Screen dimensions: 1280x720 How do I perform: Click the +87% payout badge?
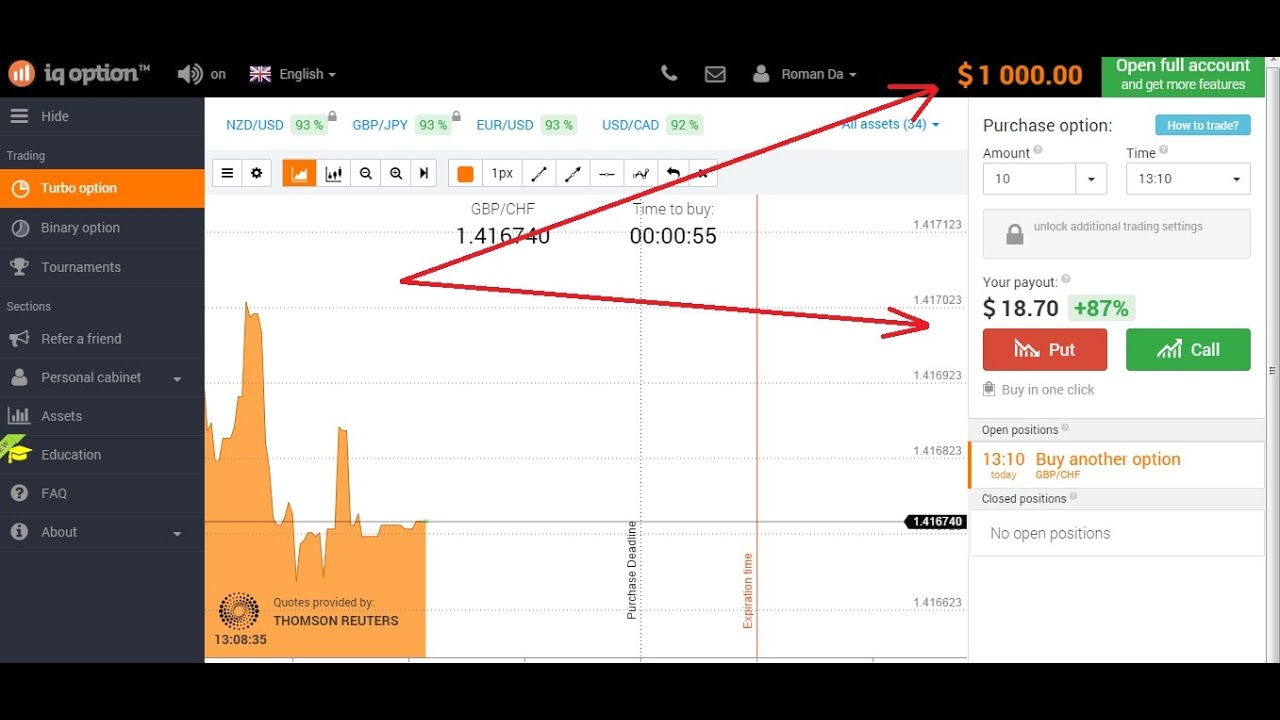1101,308
